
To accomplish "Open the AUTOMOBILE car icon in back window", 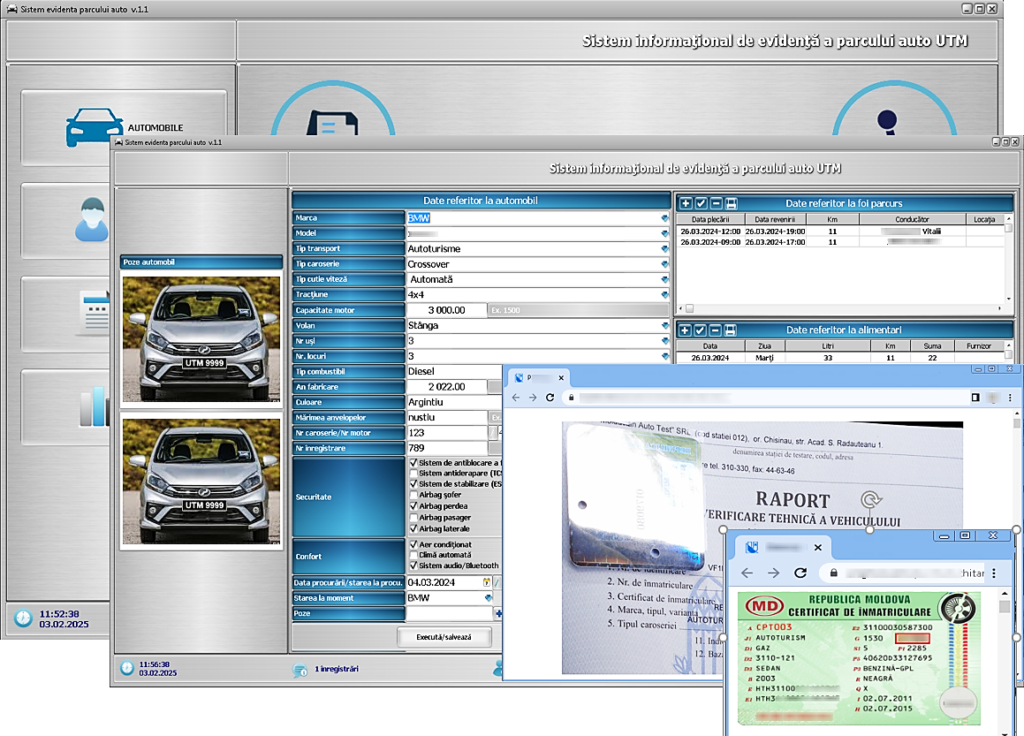I will (94, 127).
